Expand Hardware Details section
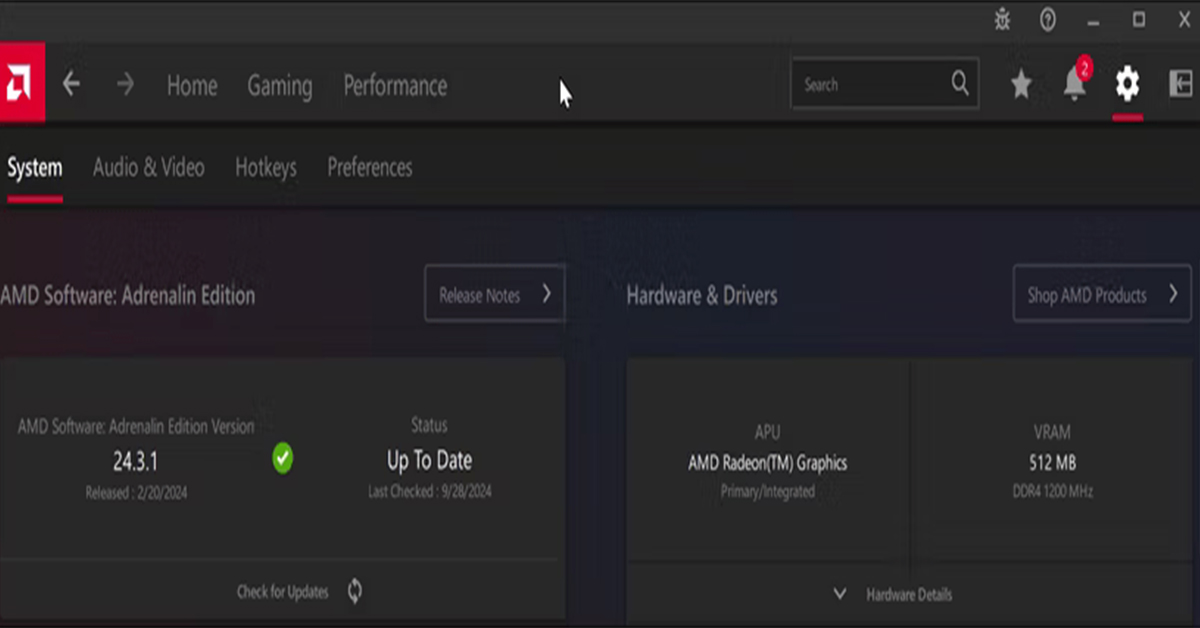The width and height of the screenshot is (1200, 628). 893,594
